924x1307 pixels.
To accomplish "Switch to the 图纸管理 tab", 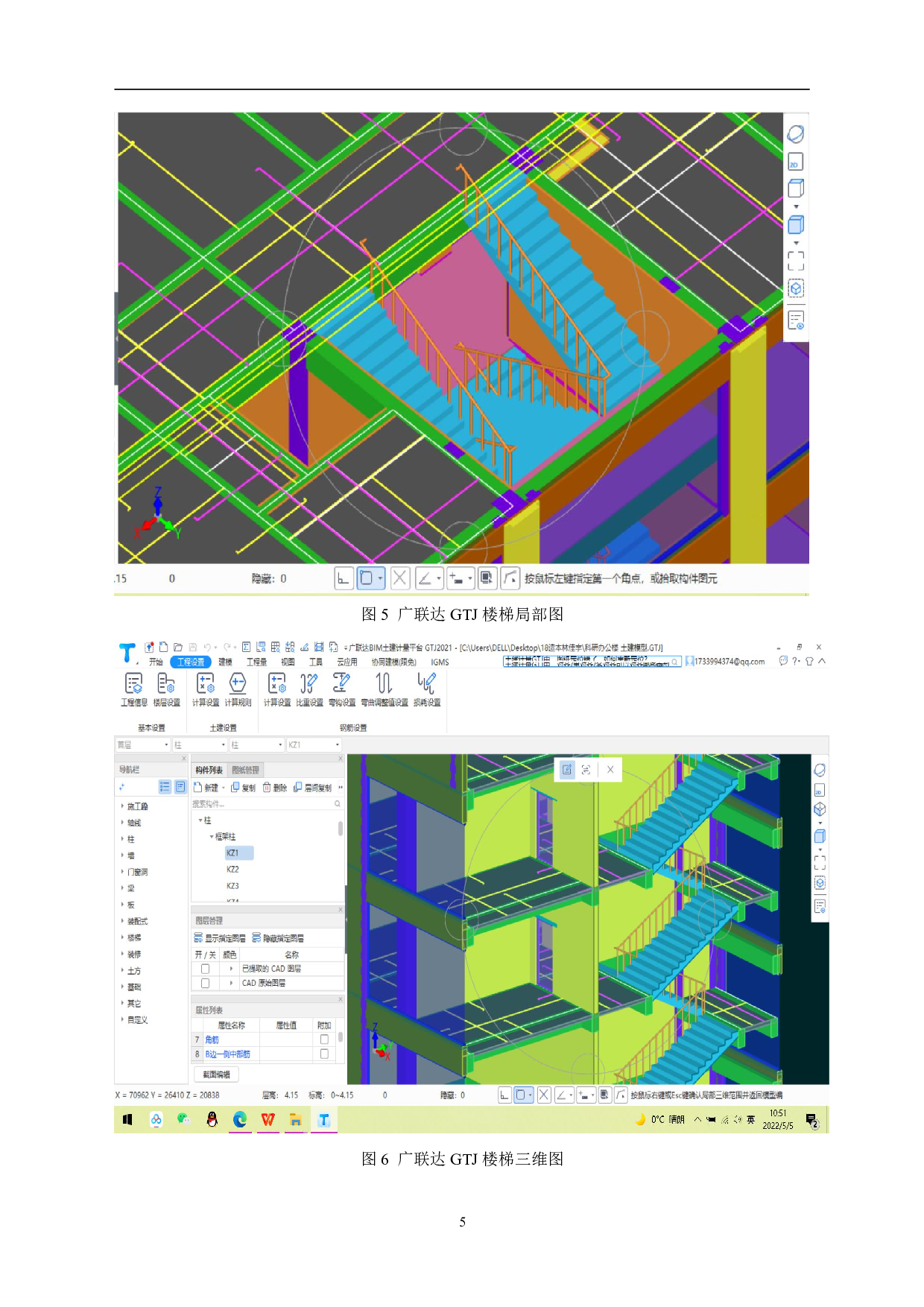I will pyautogui.click(x=245, y=770).
